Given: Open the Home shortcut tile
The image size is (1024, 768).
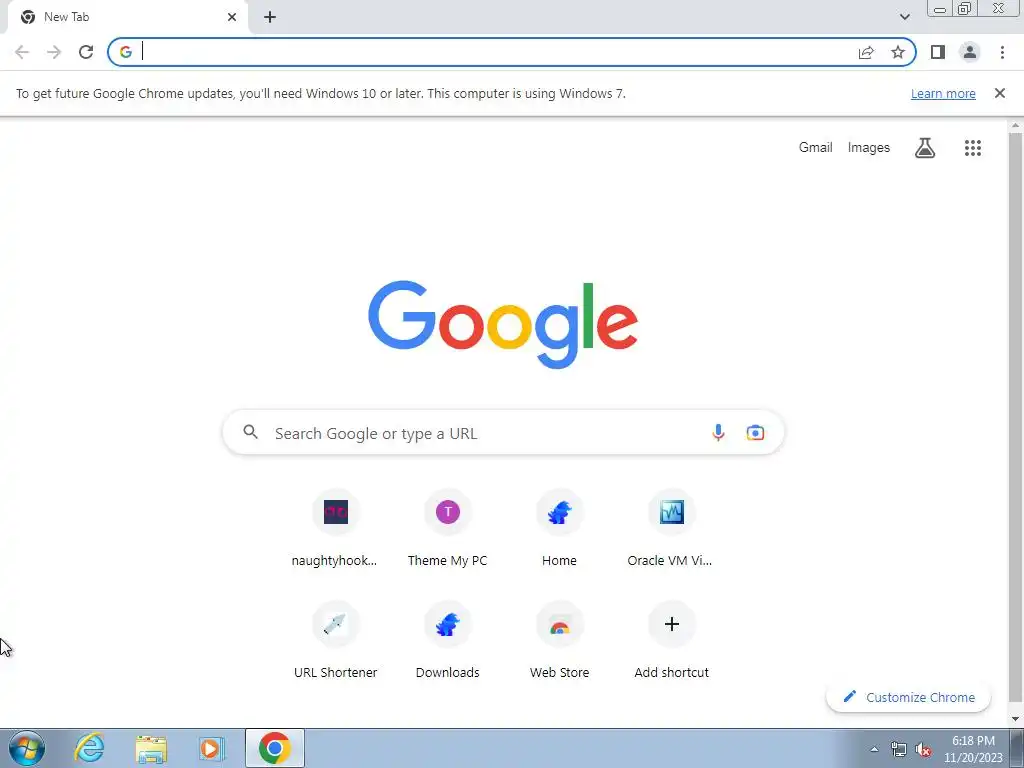Looking at the screenshot, I should (560, 529).
